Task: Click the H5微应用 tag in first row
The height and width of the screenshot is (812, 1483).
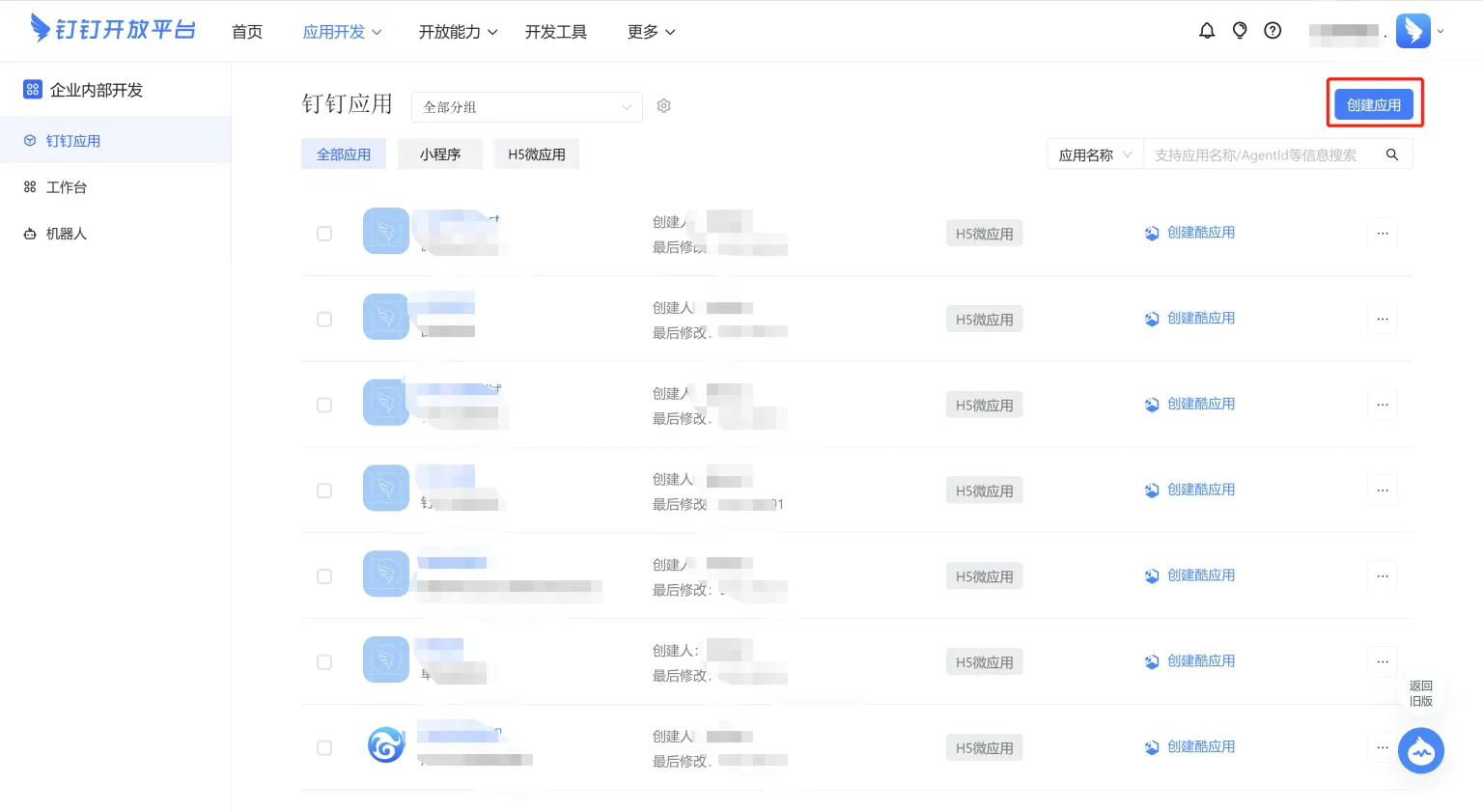Action: point(985,234)
